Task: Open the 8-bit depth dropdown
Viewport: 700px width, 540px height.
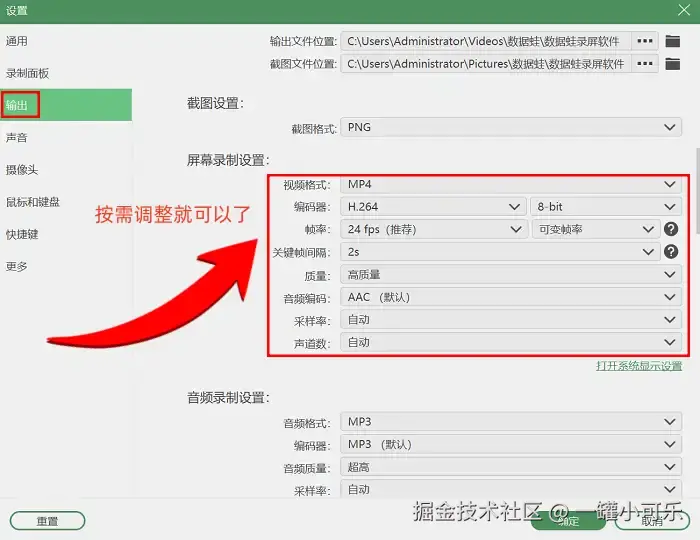Action: pyautogui.click(x=606, y=207)
